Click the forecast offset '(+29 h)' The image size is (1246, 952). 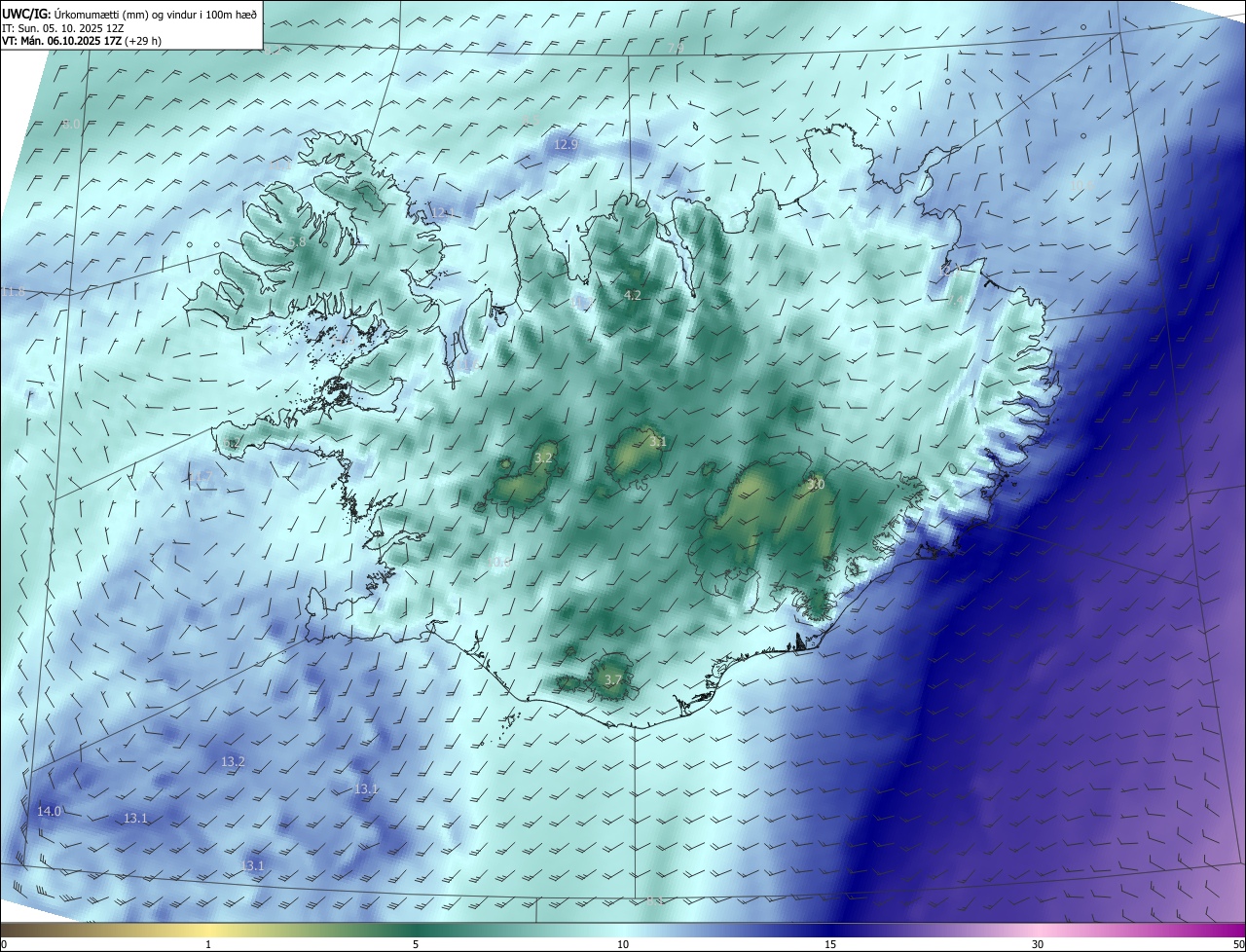144,41
